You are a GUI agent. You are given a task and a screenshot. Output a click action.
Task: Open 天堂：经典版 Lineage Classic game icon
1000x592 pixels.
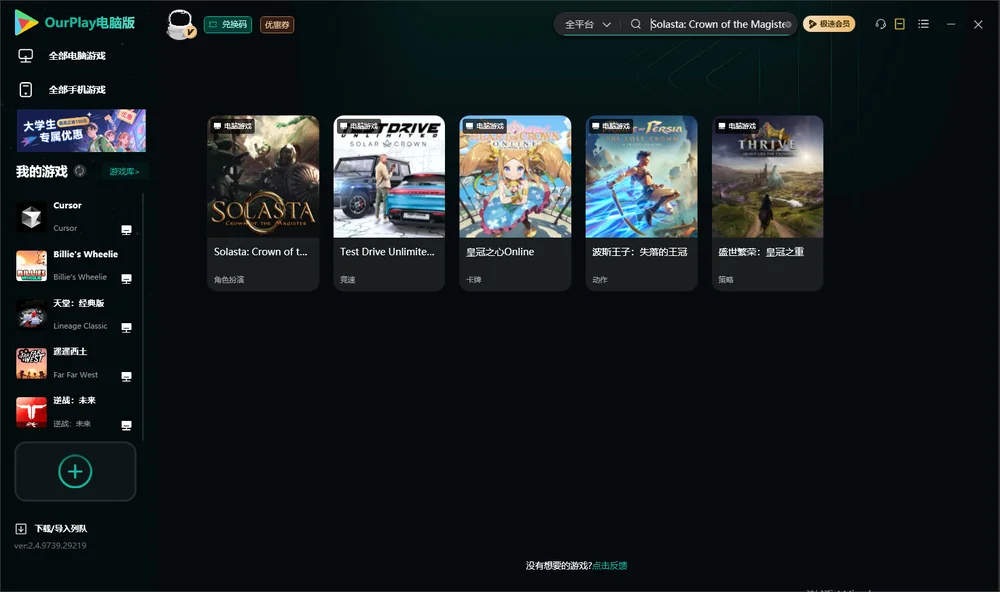coord(31,314)
